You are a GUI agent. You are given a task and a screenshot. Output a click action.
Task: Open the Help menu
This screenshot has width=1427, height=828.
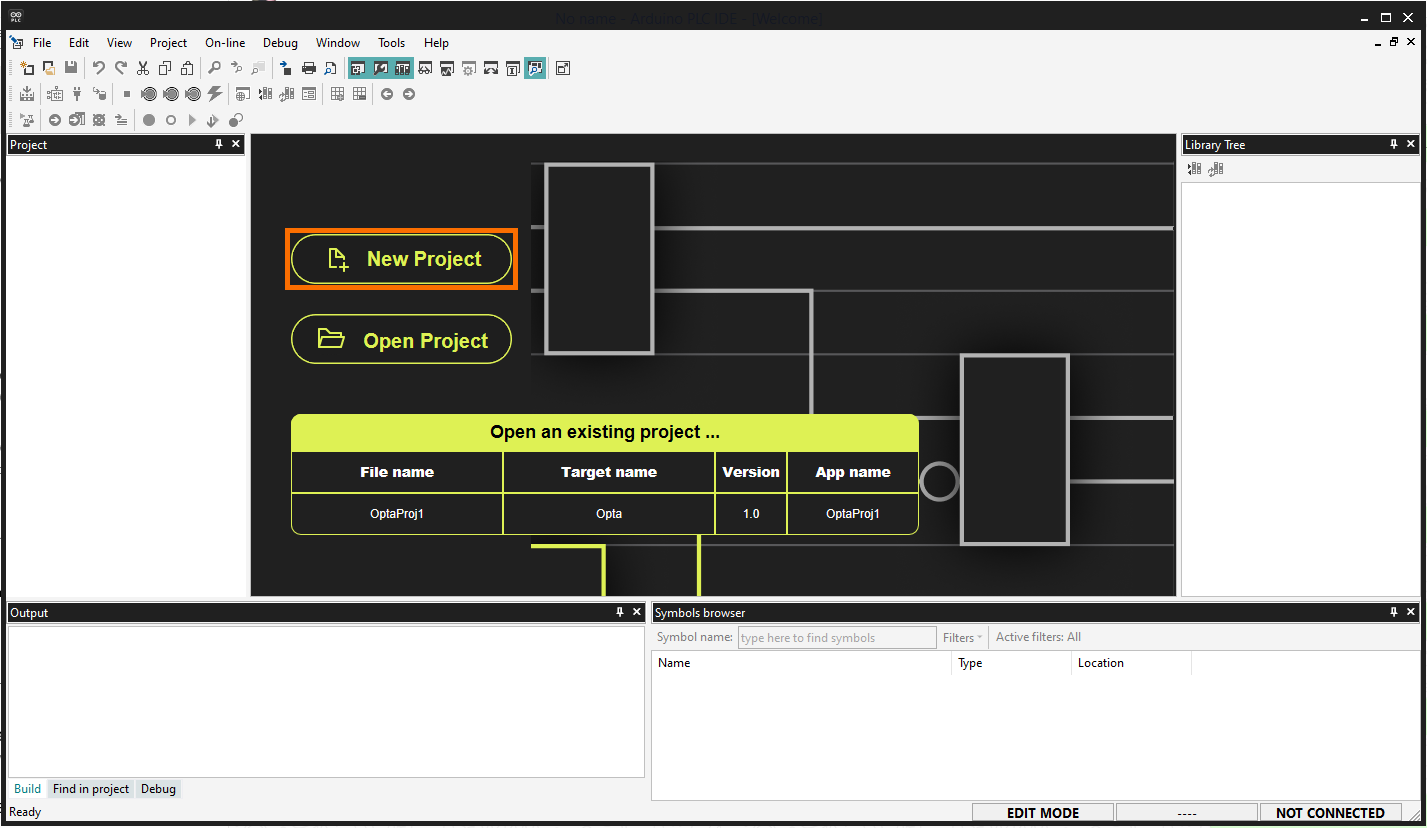click(x=436, y=43)
